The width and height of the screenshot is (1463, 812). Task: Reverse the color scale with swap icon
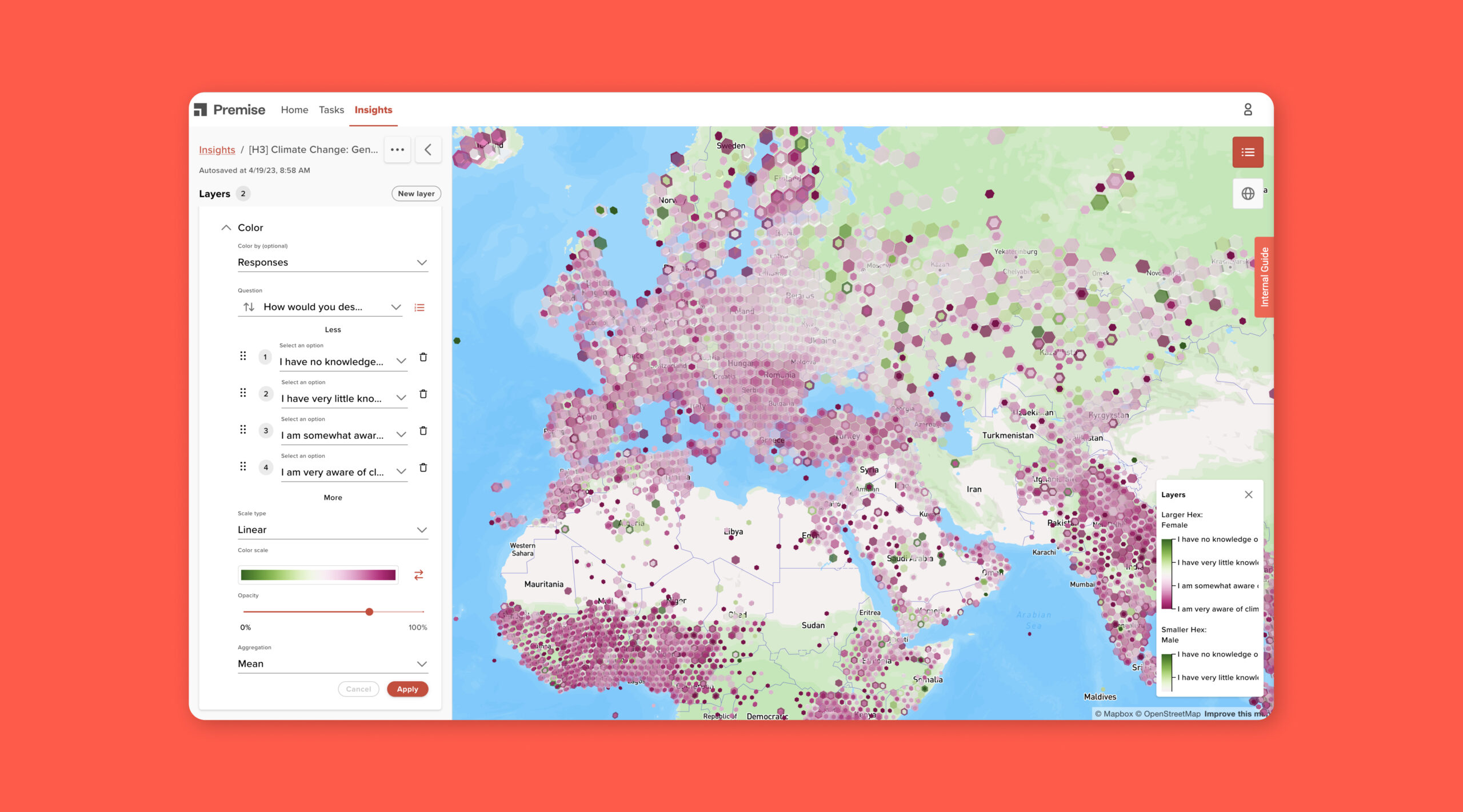pyautogui.click(x=419, y=575)
